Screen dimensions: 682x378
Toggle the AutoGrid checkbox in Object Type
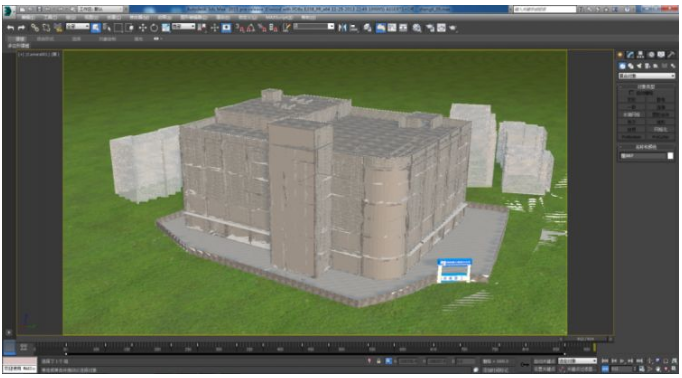click(x=631, y=93)
